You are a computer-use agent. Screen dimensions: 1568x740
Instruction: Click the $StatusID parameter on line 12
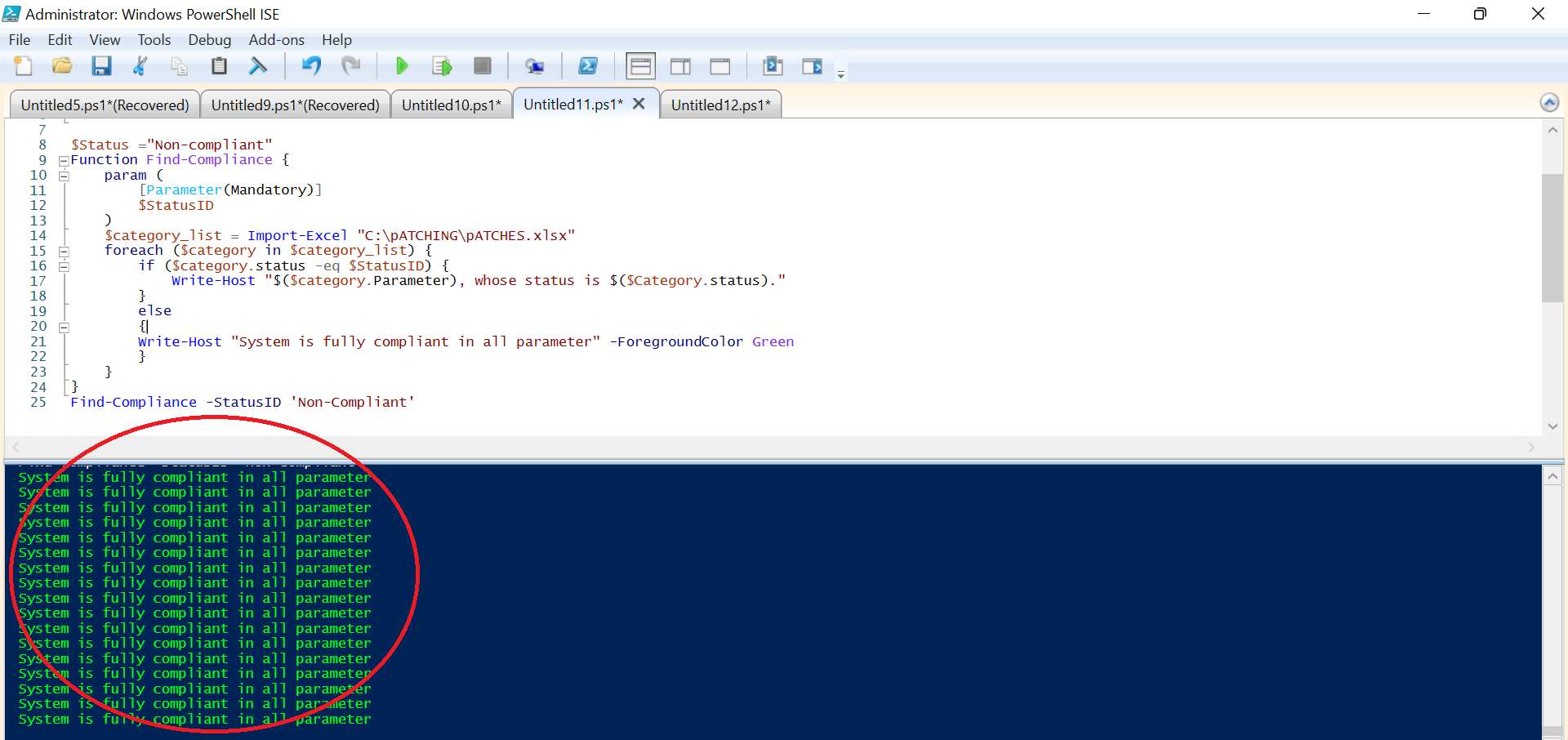[176, 205]
